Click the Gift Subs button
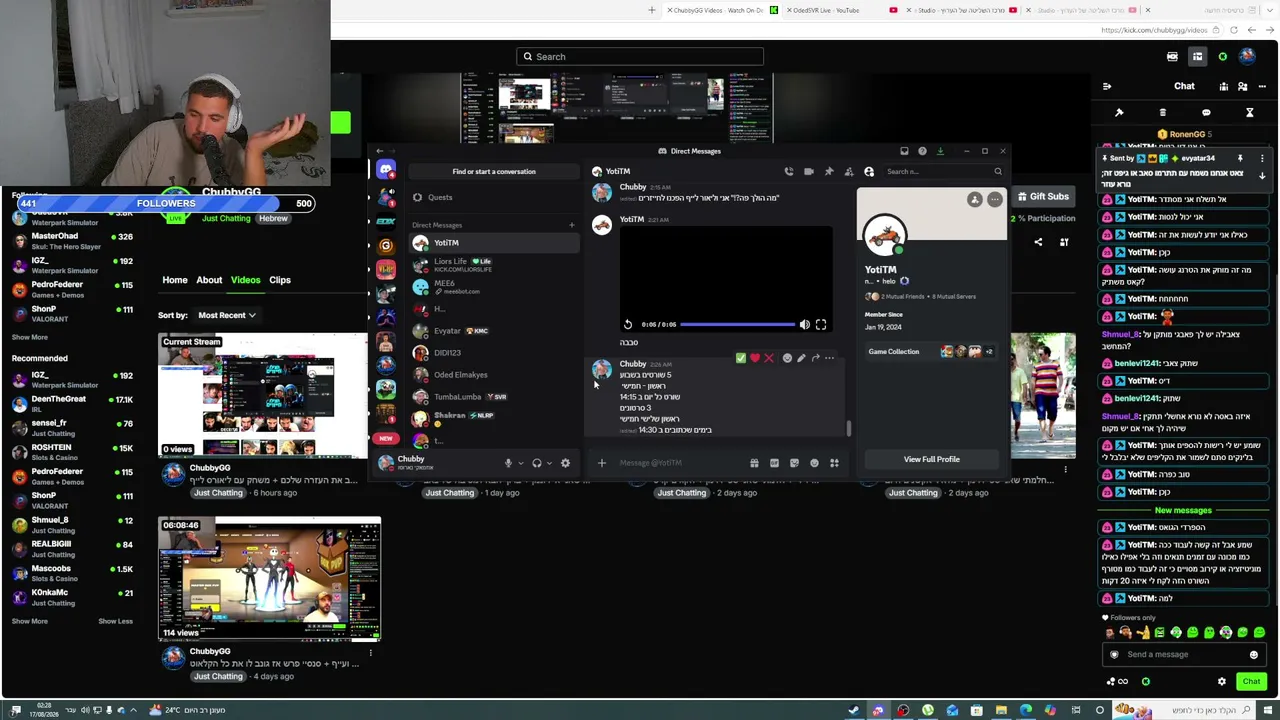The image size is (1280, 720). (1042, 197)
